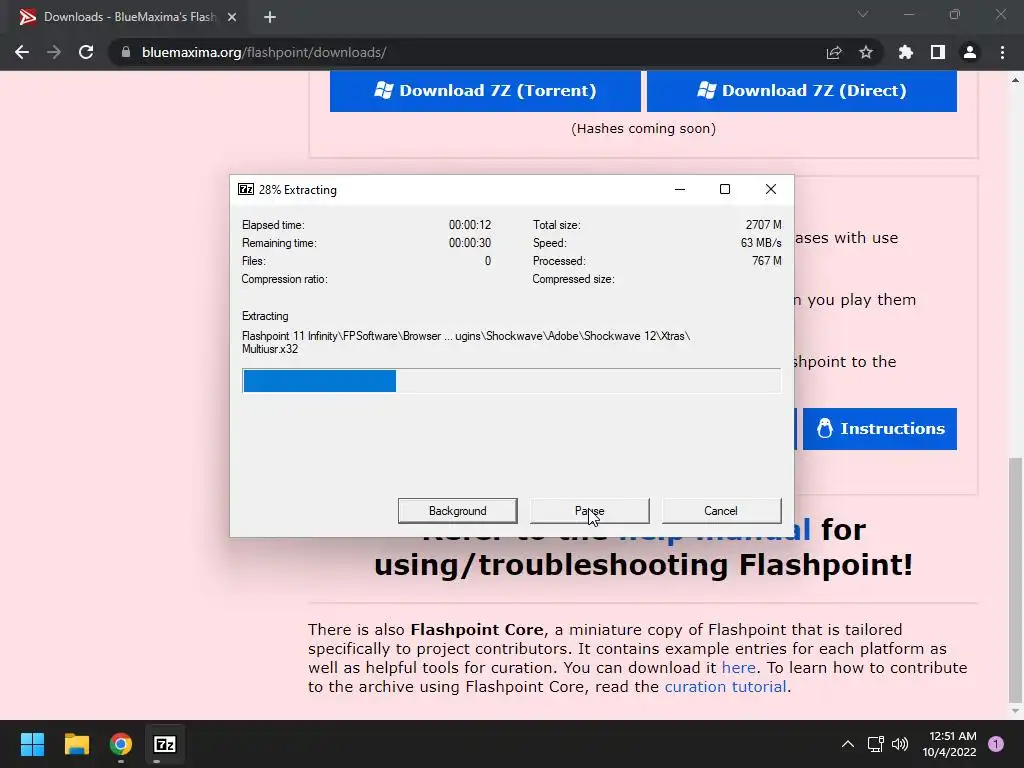Maximize the 7-Zip extracting dialog
The width and height of the screenshot is (1024, 768).
pos(725,189)
